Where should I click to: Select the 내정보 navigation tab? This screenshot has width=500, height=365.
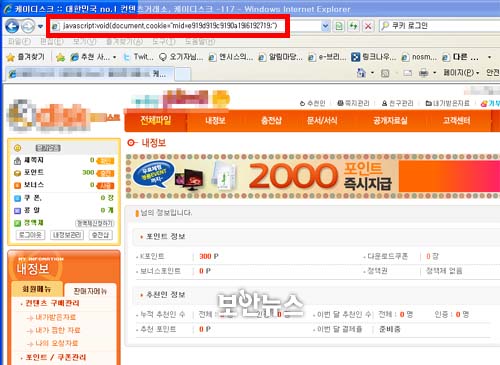click(x=215, y=120)
